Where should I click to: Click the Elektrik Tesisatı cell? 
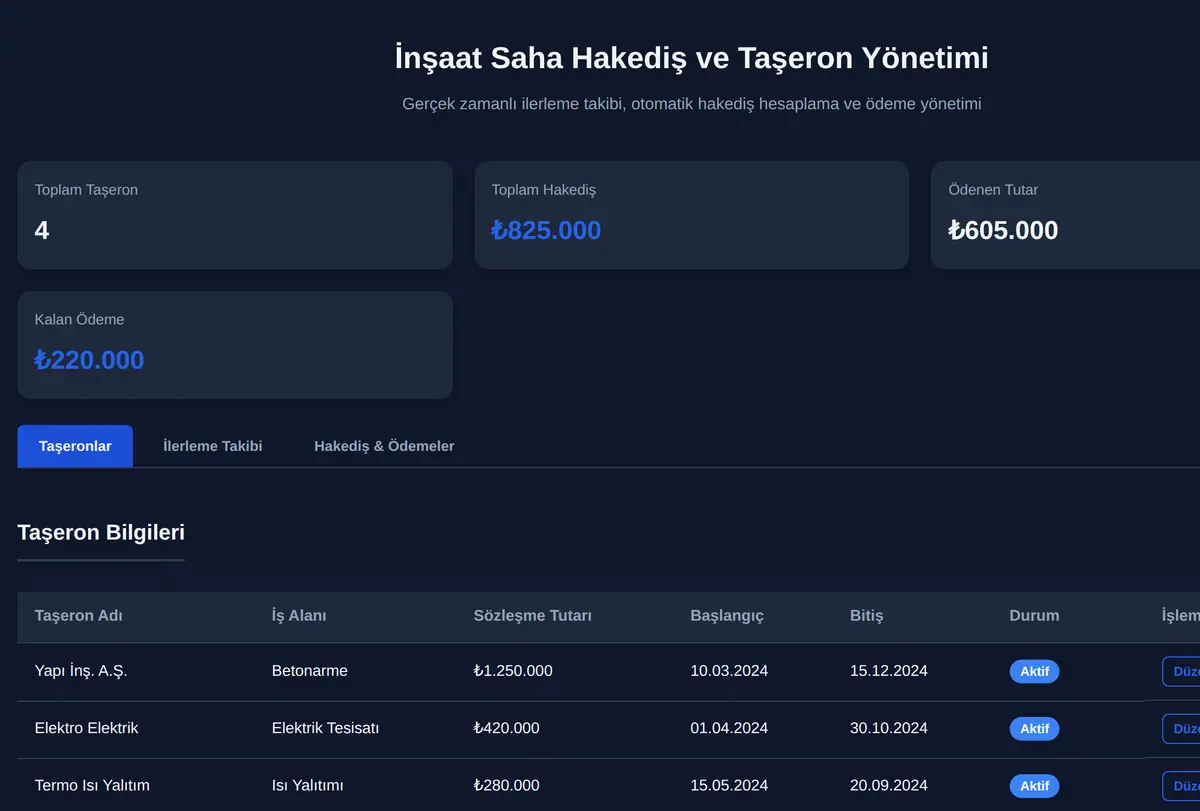325,729
